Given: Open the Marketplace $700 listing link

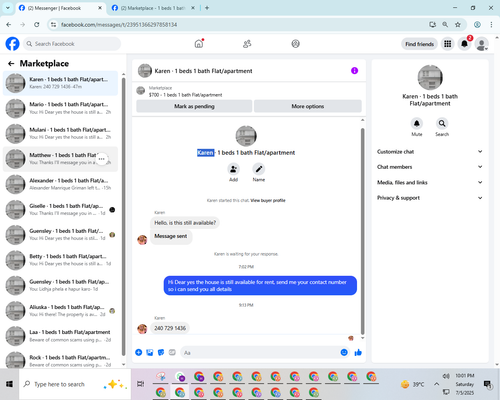Looking at the screenshot, I should 185,95.
